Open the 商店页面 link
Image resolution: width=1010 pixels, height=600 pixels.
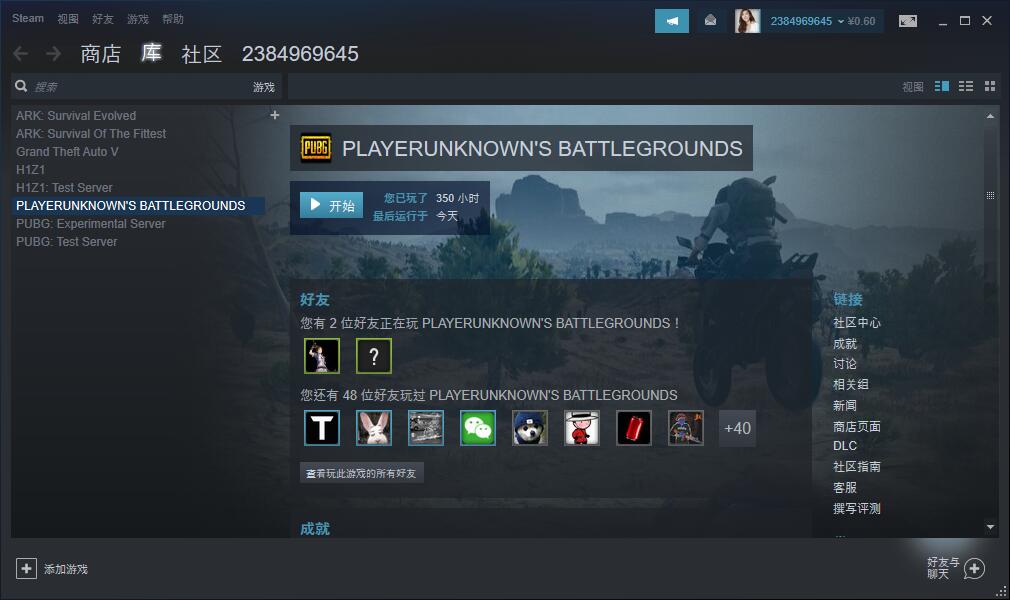click(x=856, y=426)
